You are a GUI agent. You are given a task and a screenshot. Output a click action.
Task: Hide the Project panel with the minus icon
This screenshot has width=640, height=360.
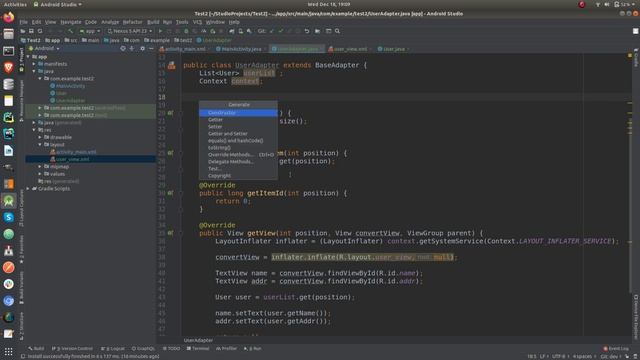tap(151, 49)
